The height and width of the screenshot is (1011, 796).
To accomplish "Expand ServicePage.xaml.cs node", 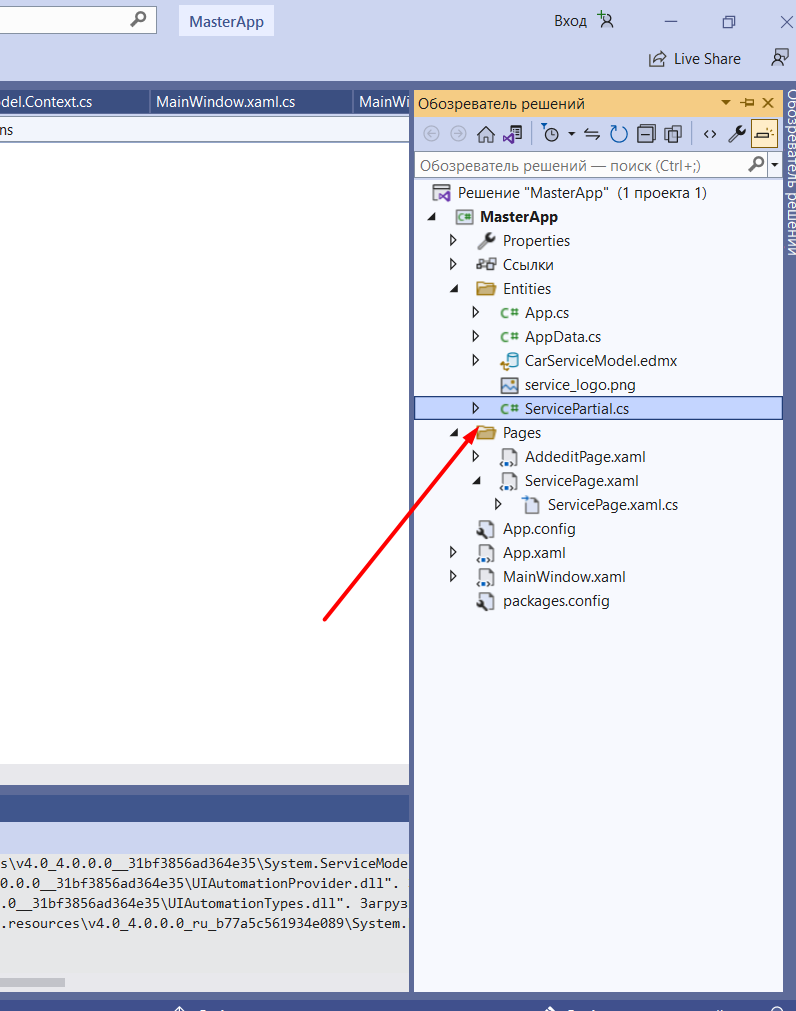I will [498, 504].
